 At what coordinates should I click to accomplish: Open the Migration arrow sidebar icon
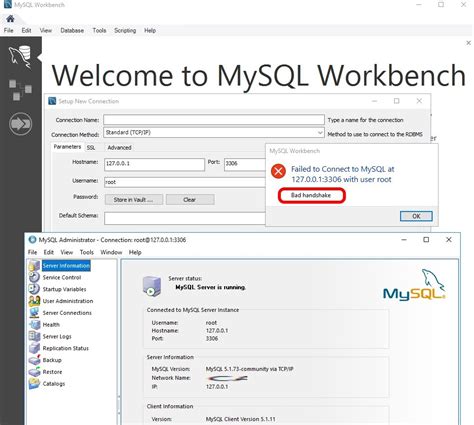tap(21, 124)
